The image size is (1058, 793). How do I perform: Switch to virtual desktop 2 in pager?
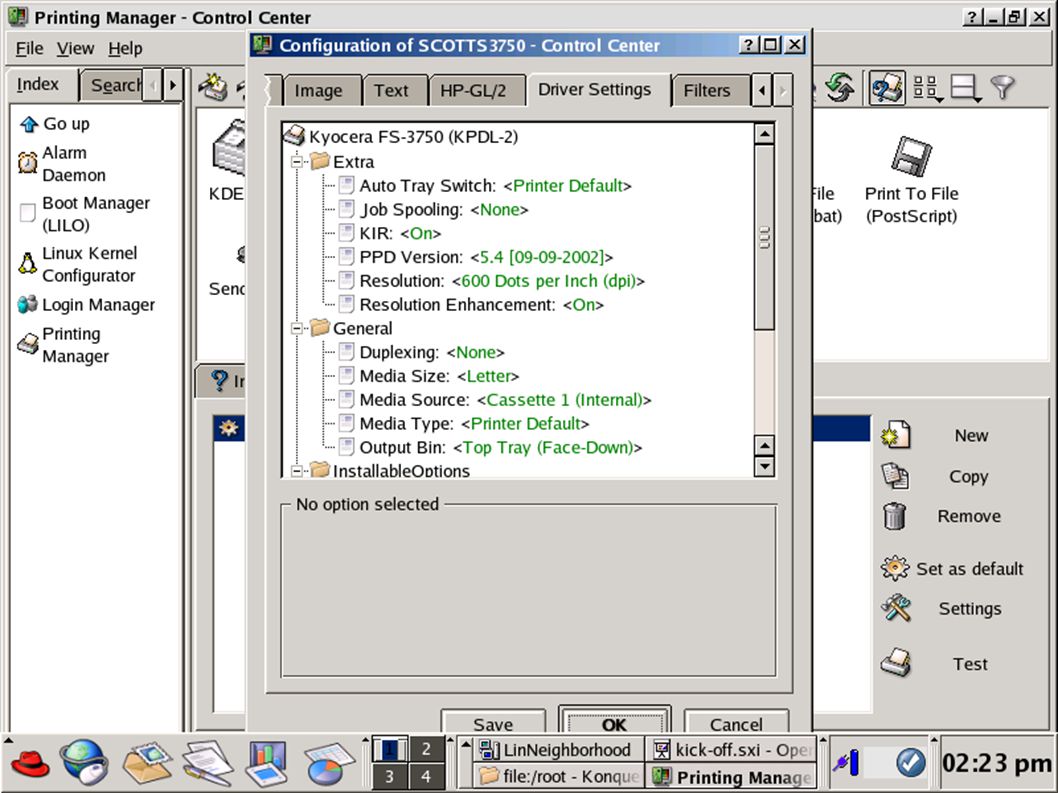pos(426,749)
